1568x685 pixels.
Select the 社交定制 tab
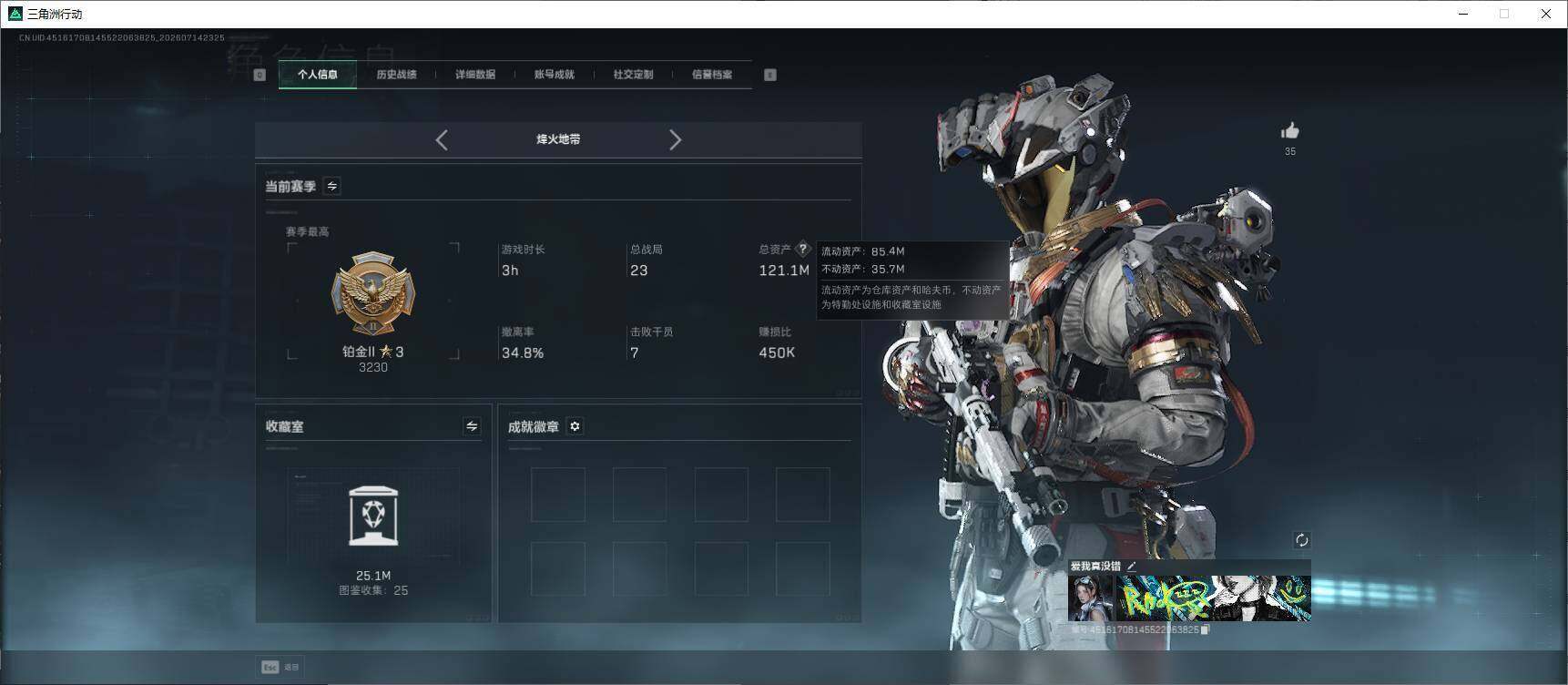click(x=633, y=75)
